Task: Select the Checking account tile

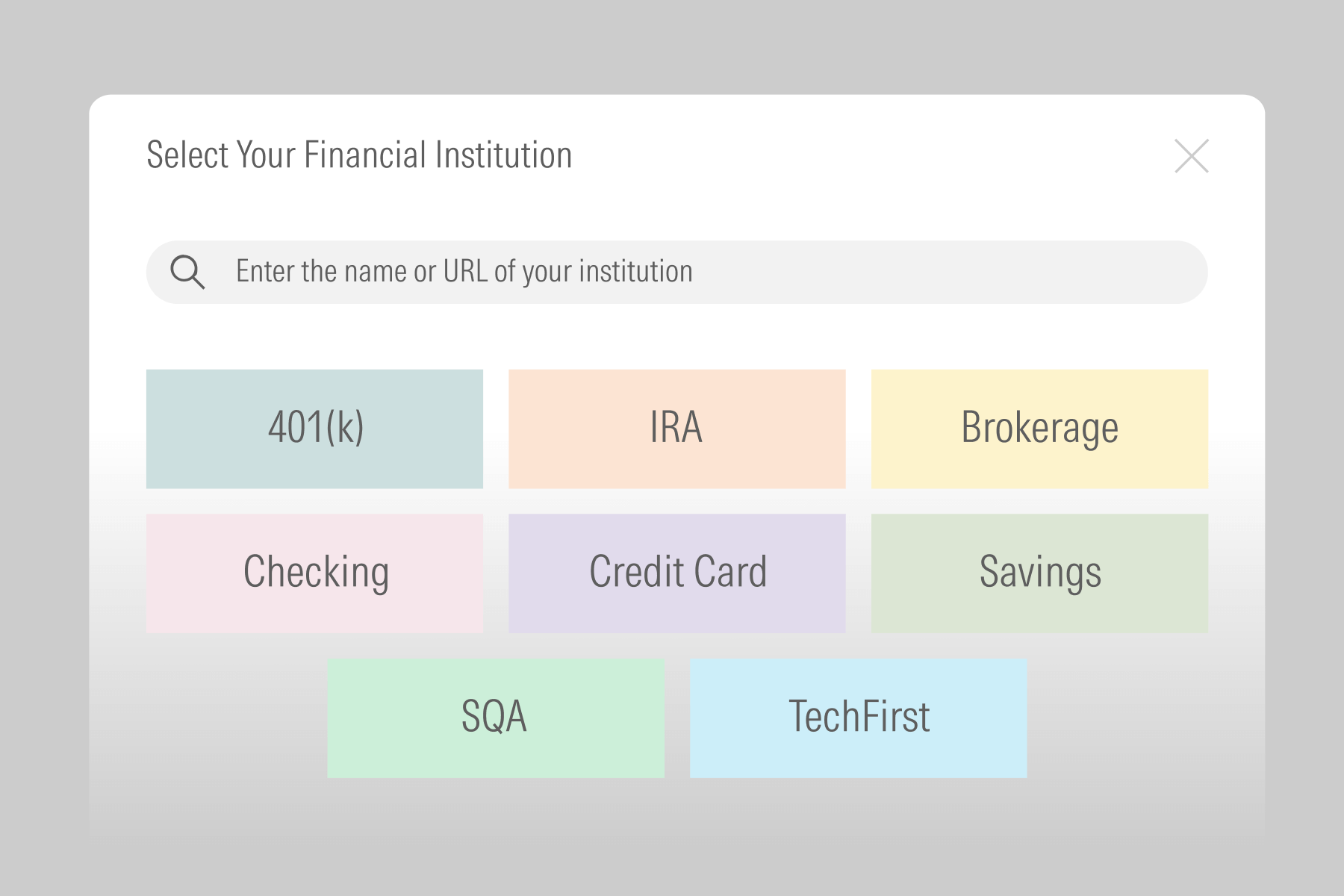Action: 314,573
